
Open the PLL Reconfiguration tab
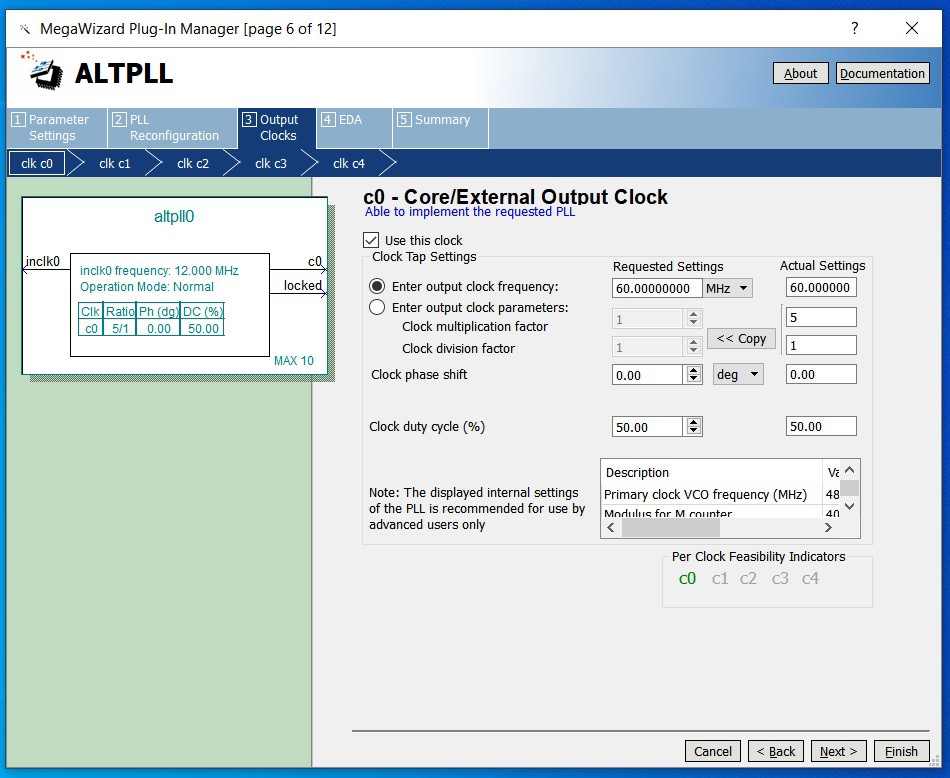173,128
